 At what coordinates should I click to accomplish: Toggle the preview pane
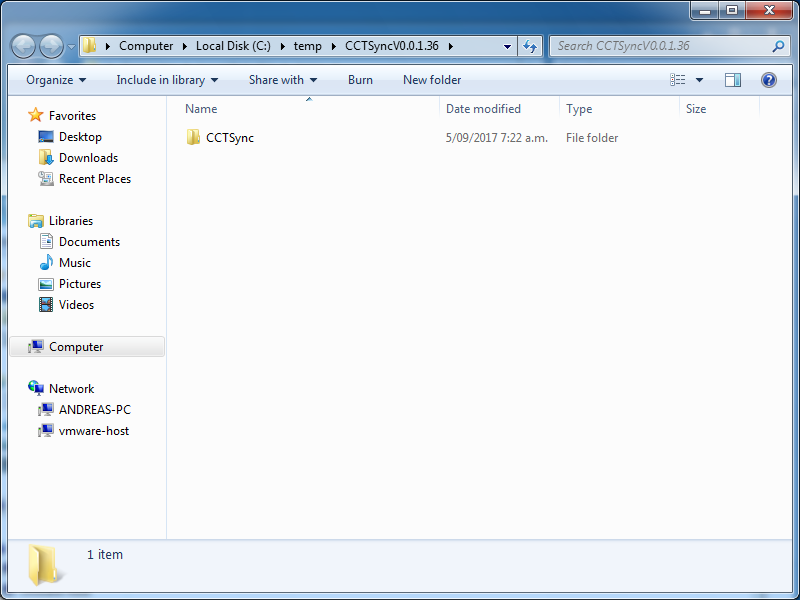tap(733, 80)
